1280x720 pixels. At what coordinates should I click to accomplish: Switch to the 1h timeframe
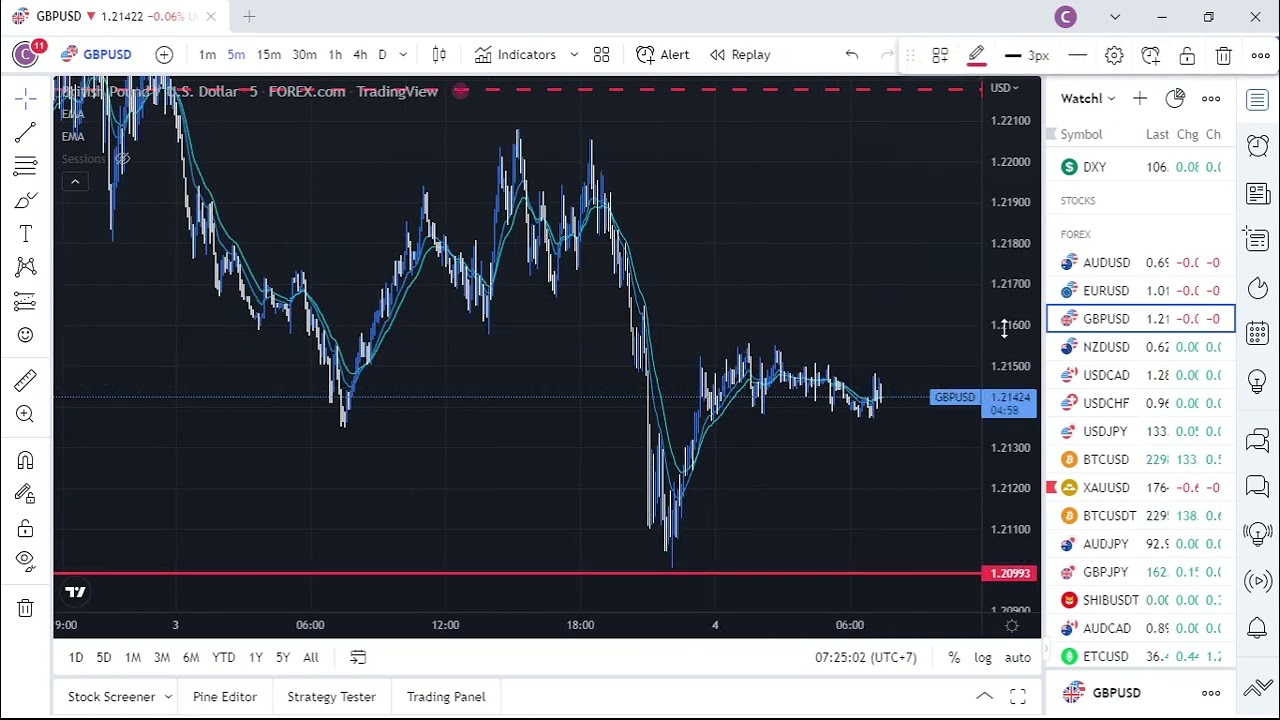[335, 55]
